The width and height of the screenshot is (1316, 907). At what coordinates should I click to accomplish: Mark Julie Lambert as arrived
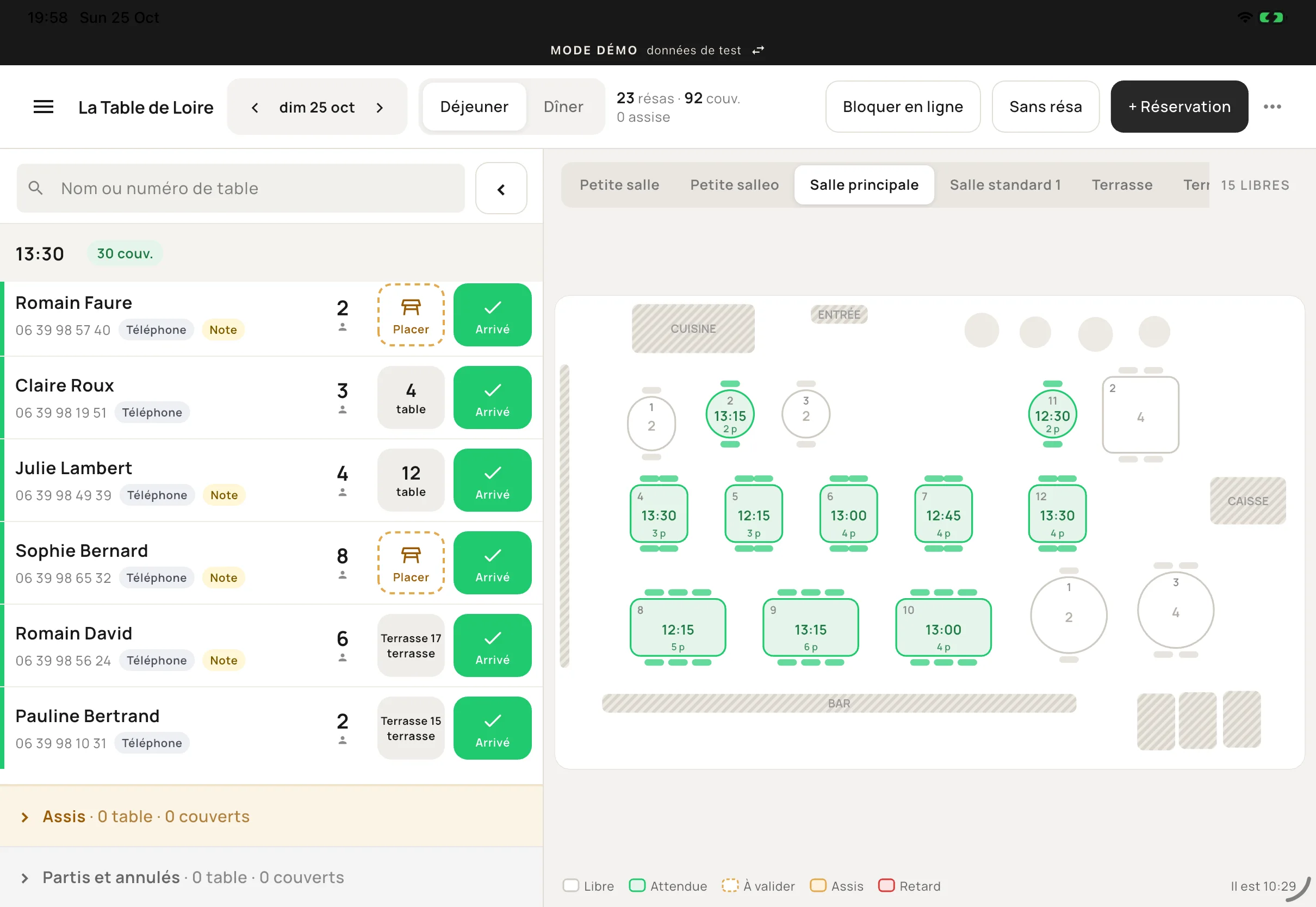tap(493, 480)
